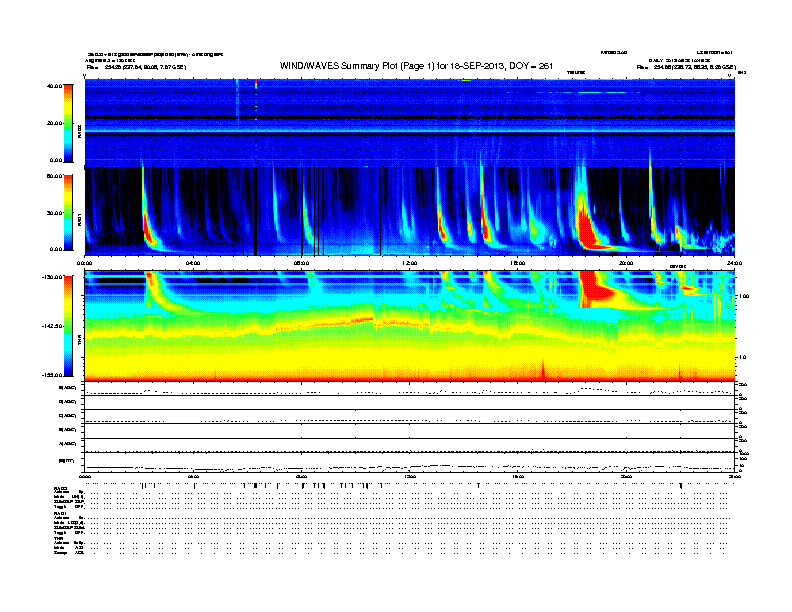Viewport: 792px width, 612px height.
Task: Select the 30.00 color scale label
Action: point(54,213)
